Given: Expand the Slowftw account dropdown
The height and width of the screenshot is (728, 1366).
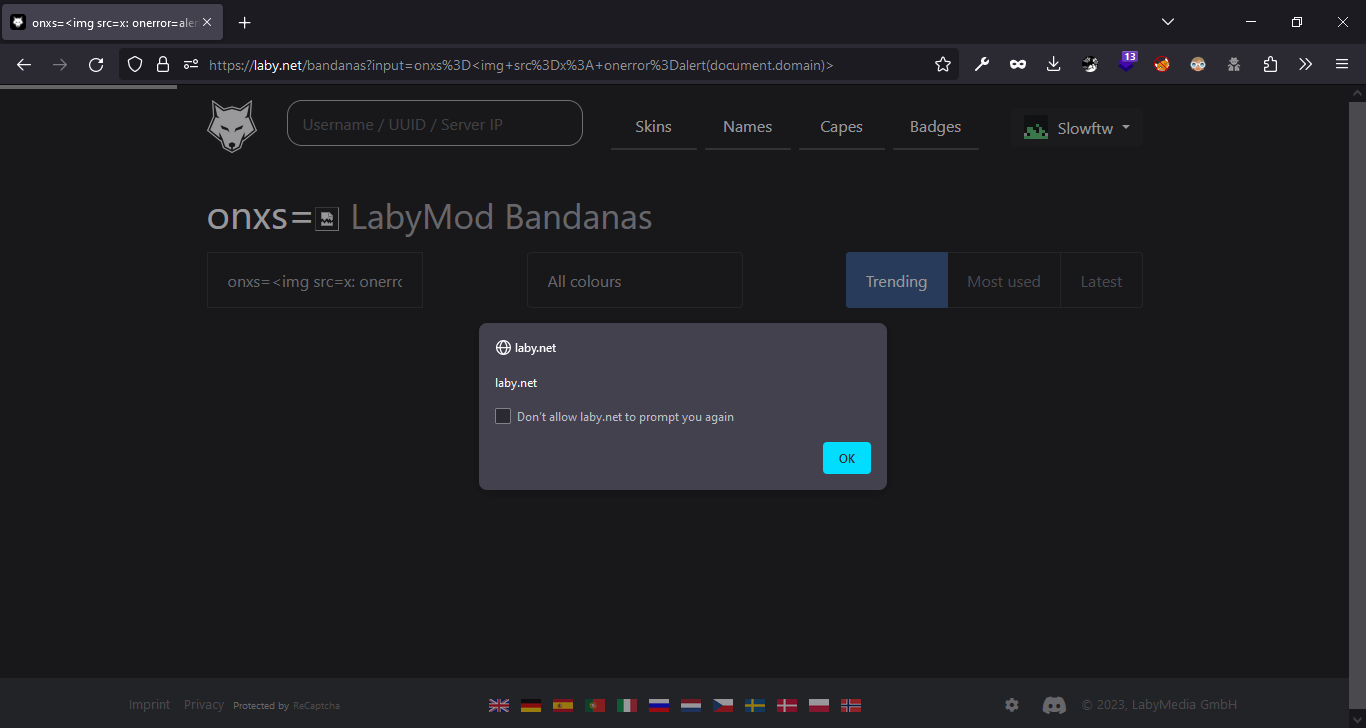Looking at the screenshot, I should (1077, 128).
